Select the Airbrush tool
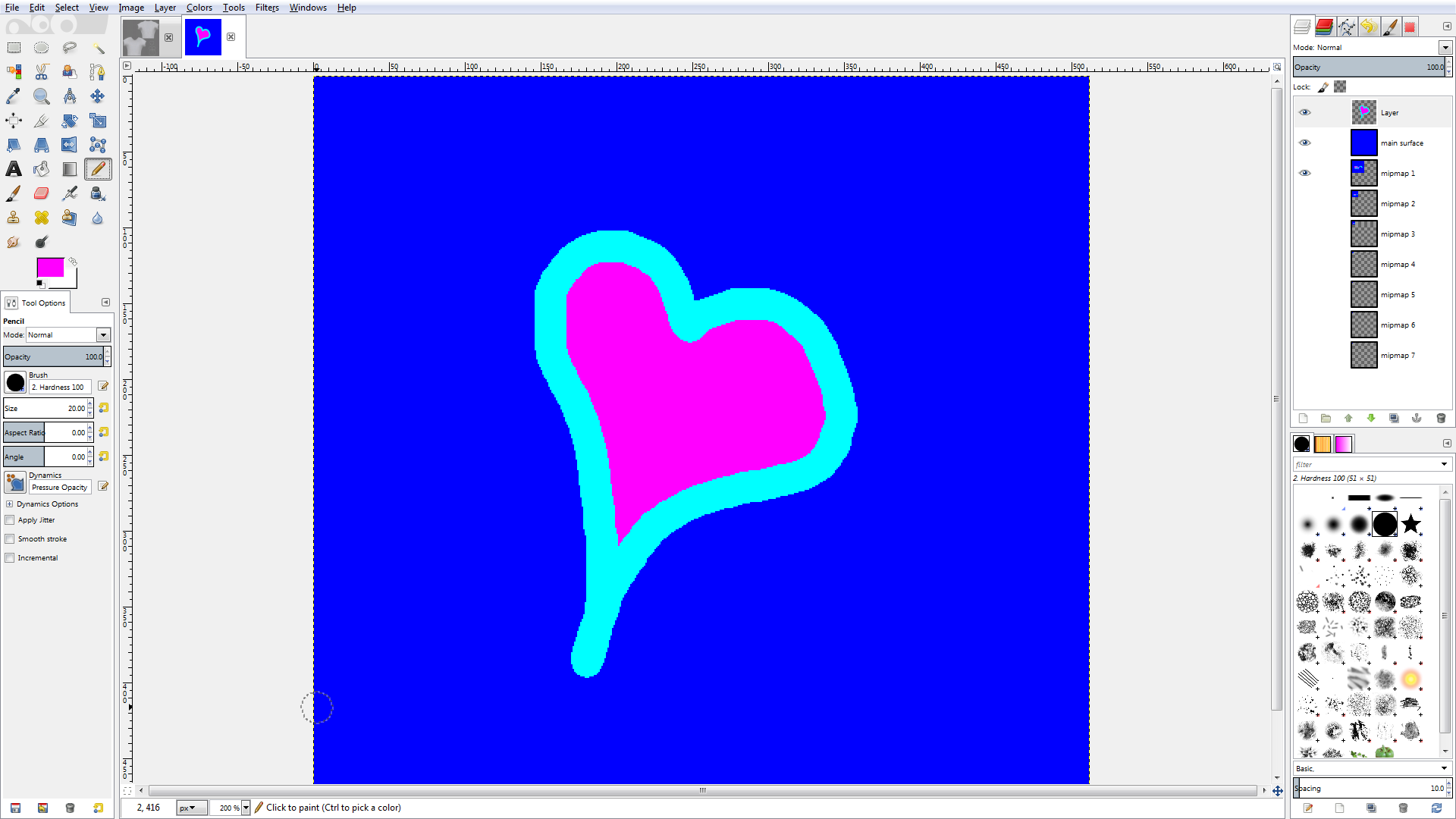This screenshot has width=1456, height=819. coord(70,193)
